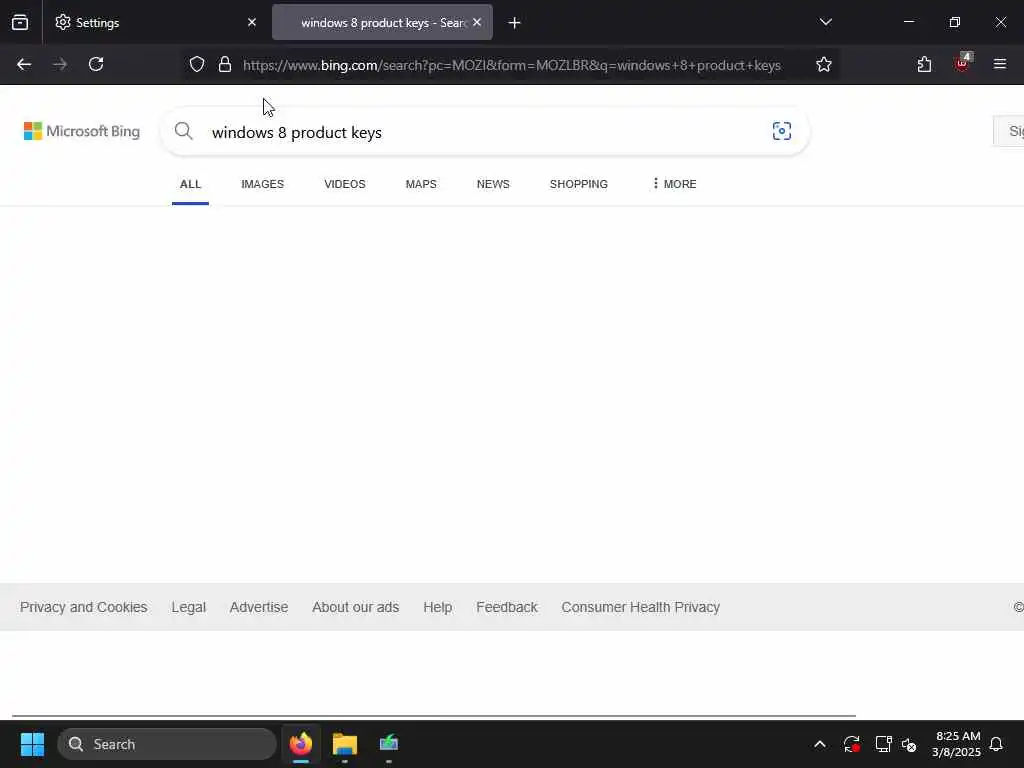Open uBlock Origin extension with badge
1024x768 pixels.
pos(963,63)
